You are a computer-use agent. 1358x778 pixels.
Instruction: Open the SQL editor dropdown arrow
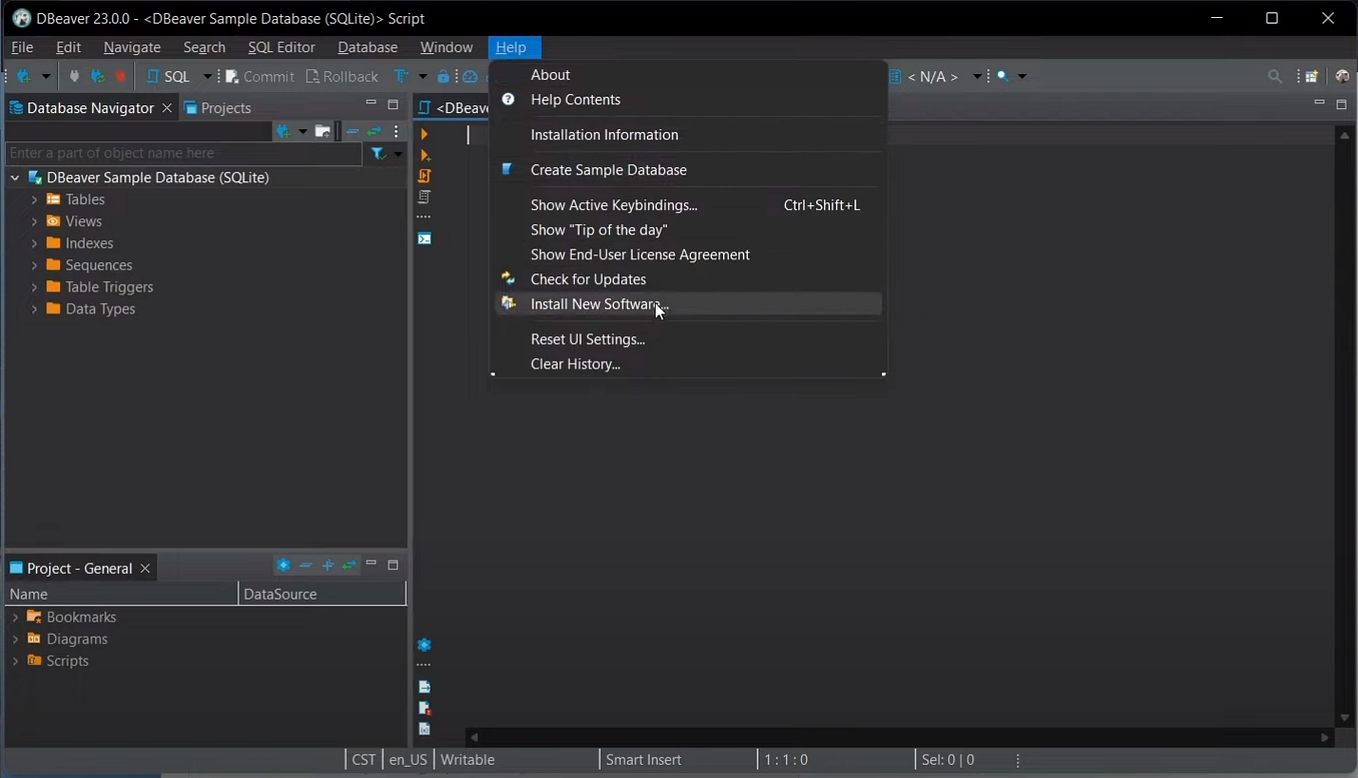pos(208,76)
